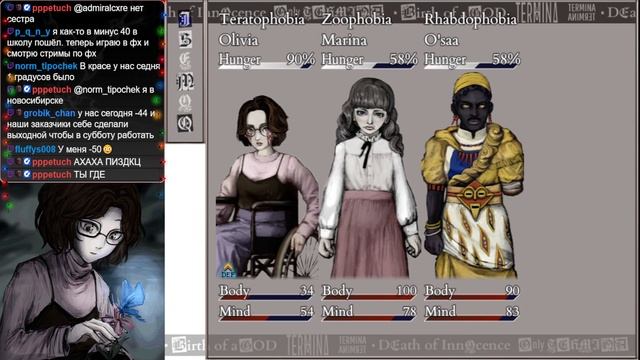Choose the faded gothic E menu icon

(185, 60)
